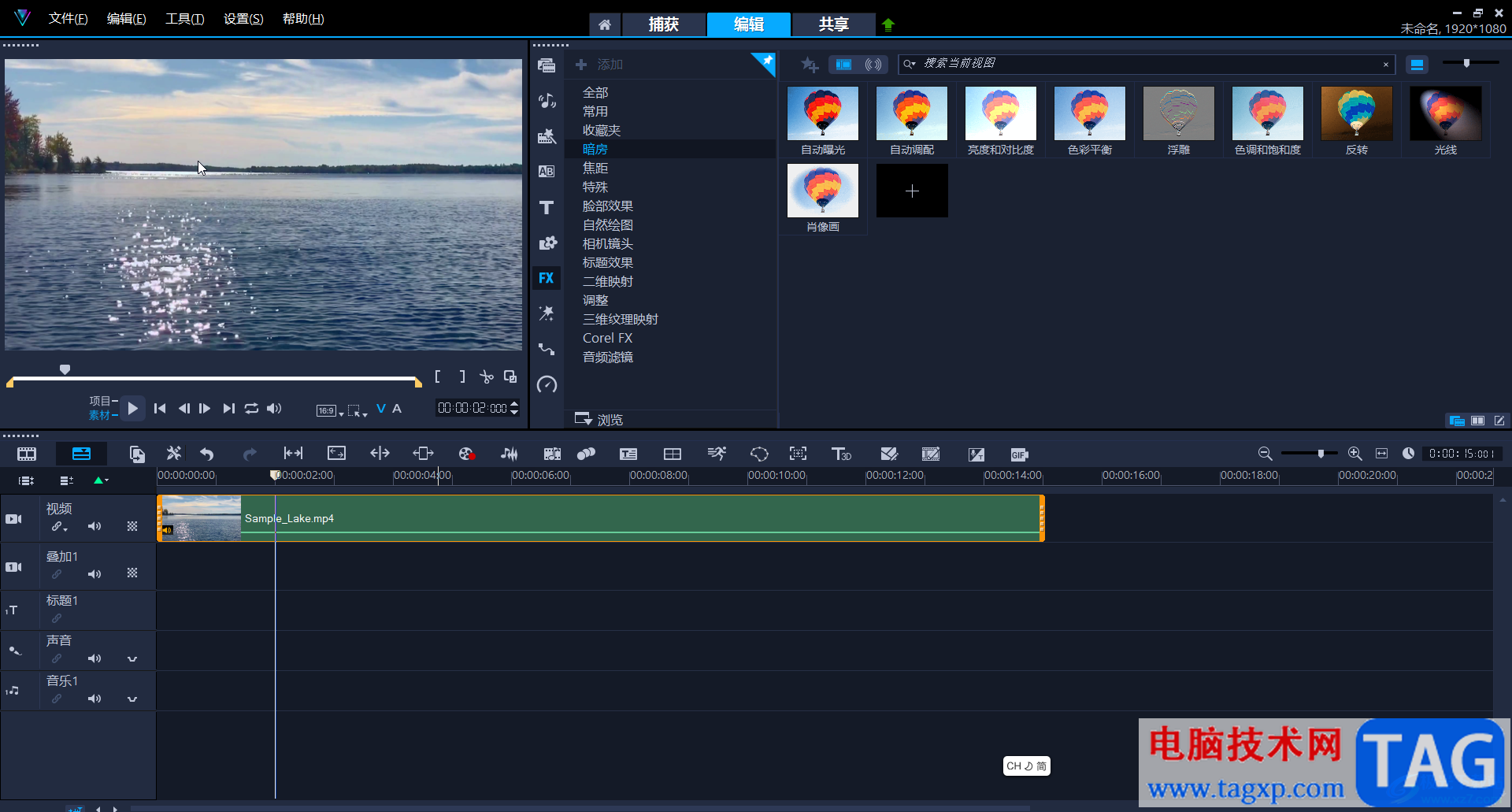Mute the 视频 track audio
1512x812 pixels.
coord(94,526)
